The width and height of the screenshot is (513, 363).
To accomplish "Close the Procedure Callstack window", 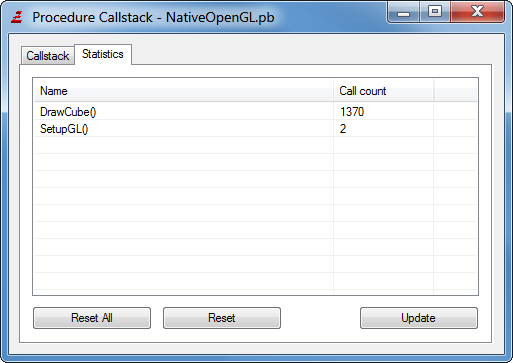I will click(477, 12).
